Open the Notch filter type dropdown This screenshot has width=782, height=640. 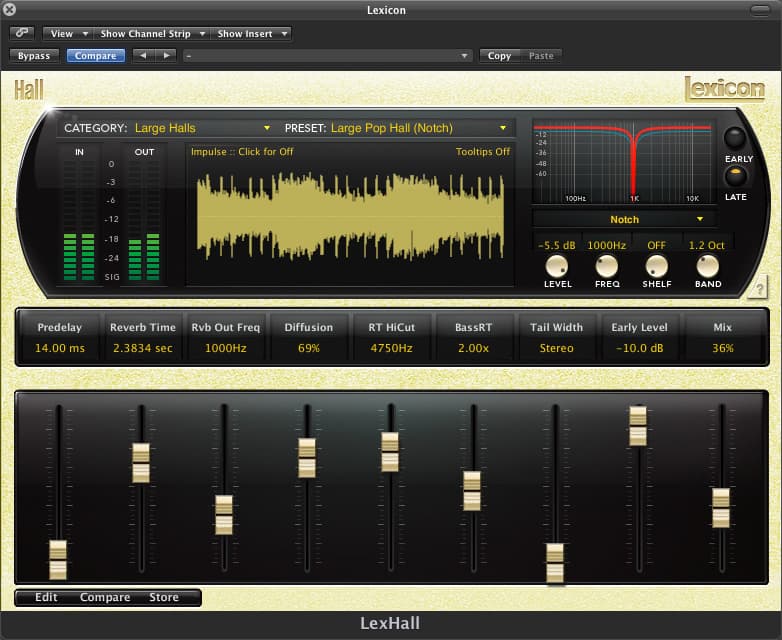(x=625, y=219)
